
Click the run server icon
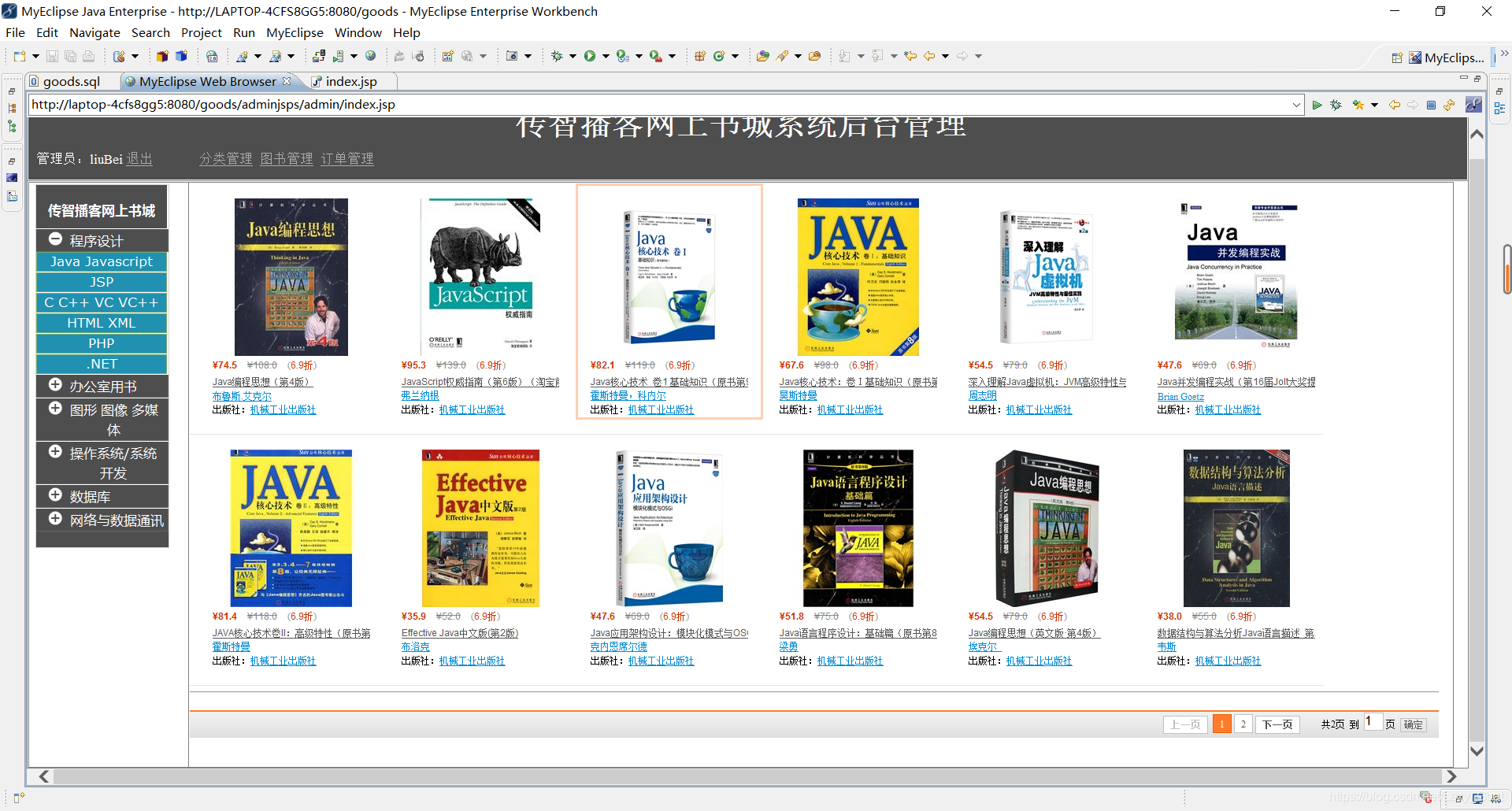coord(339,56)
